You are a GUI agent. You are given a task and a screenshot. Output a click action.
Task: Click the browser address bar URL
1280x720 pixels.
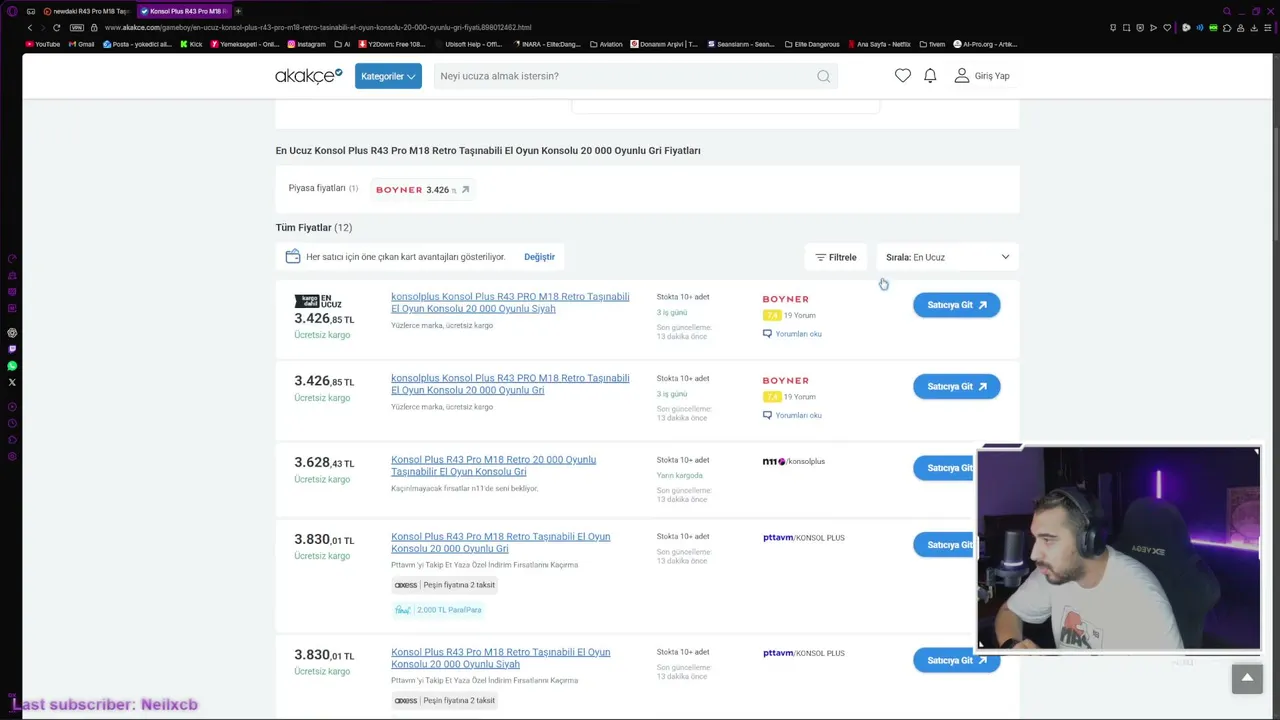318,28
